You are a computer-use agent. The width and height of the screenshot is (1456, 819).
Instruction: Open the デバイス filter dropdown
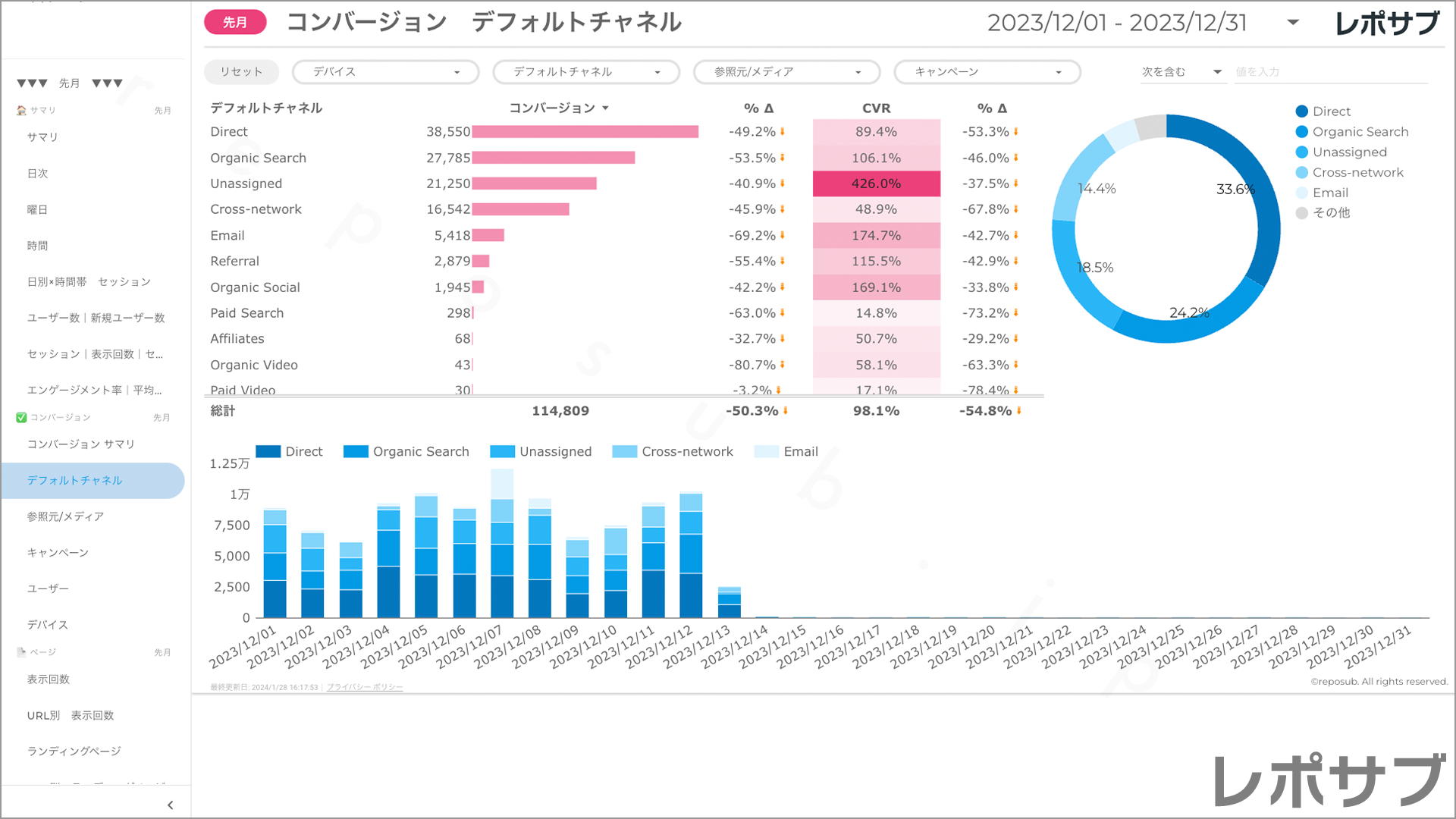click(x=385, y=72)
